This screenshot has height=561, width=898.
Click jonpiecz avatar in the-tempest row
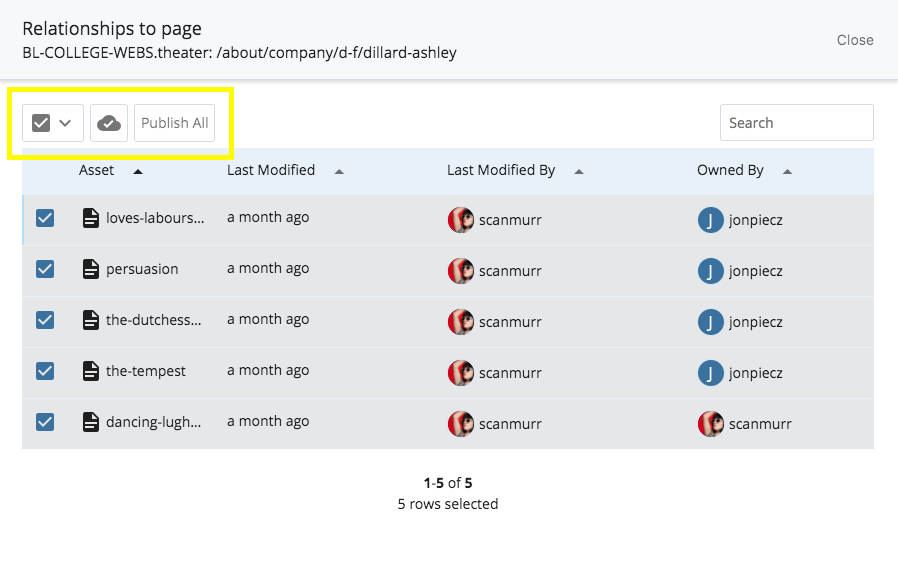click(710, 372)
